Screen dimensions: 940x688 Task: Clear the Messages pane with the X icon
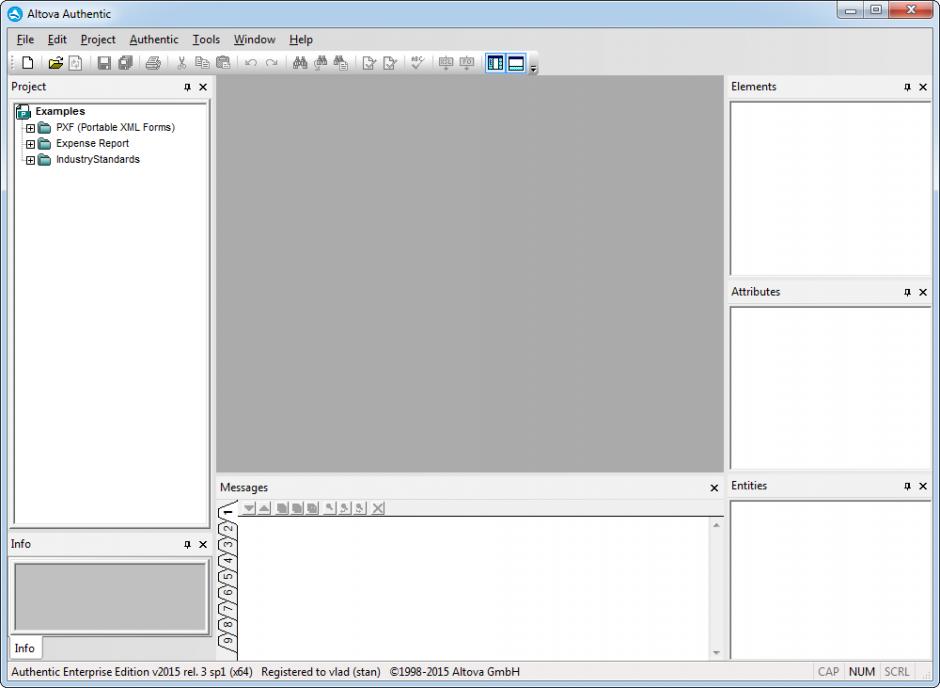pos(378,508)
